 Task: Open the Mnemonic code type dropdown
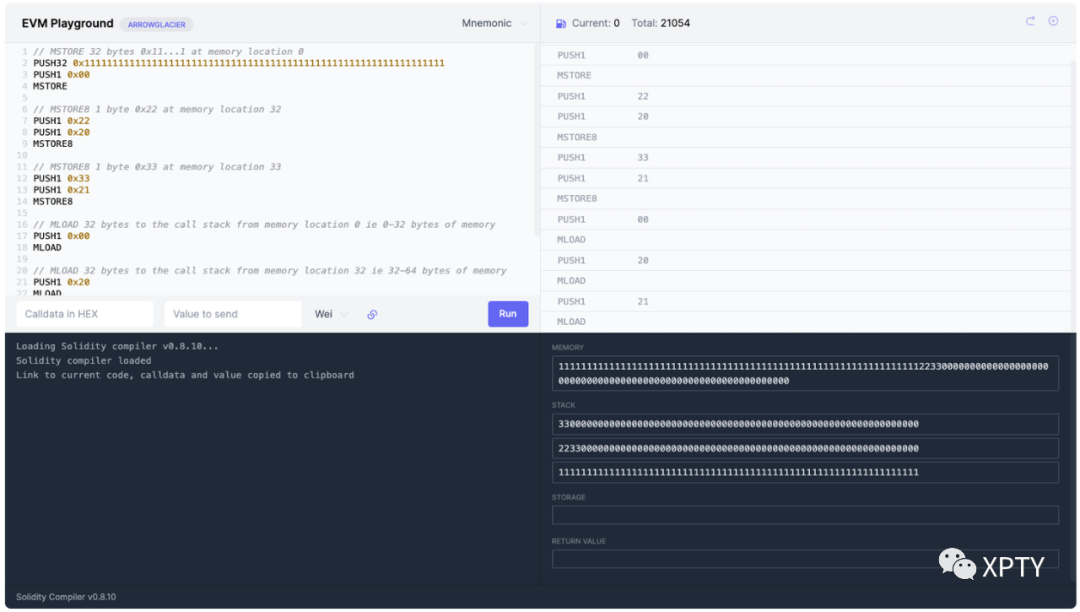pos(494,23)
